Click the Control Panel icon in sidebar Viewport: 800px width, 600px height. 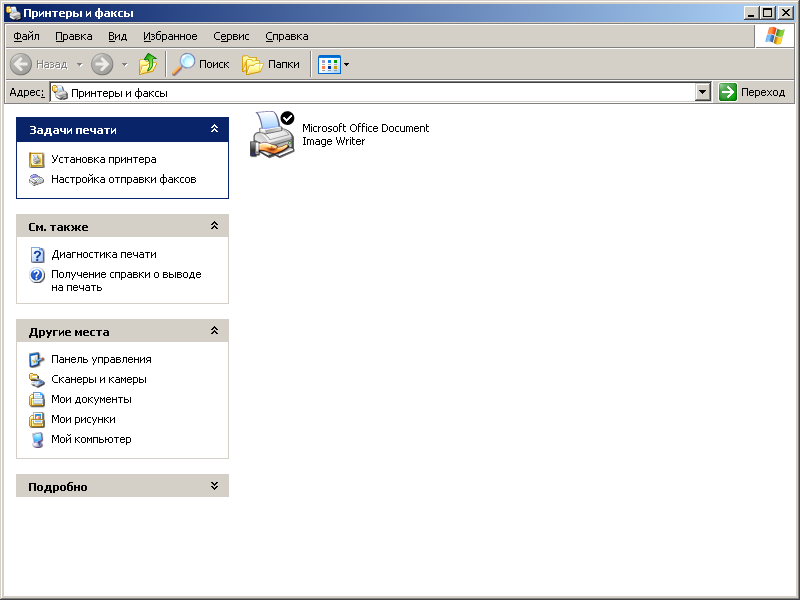click(x=36, y=360)
